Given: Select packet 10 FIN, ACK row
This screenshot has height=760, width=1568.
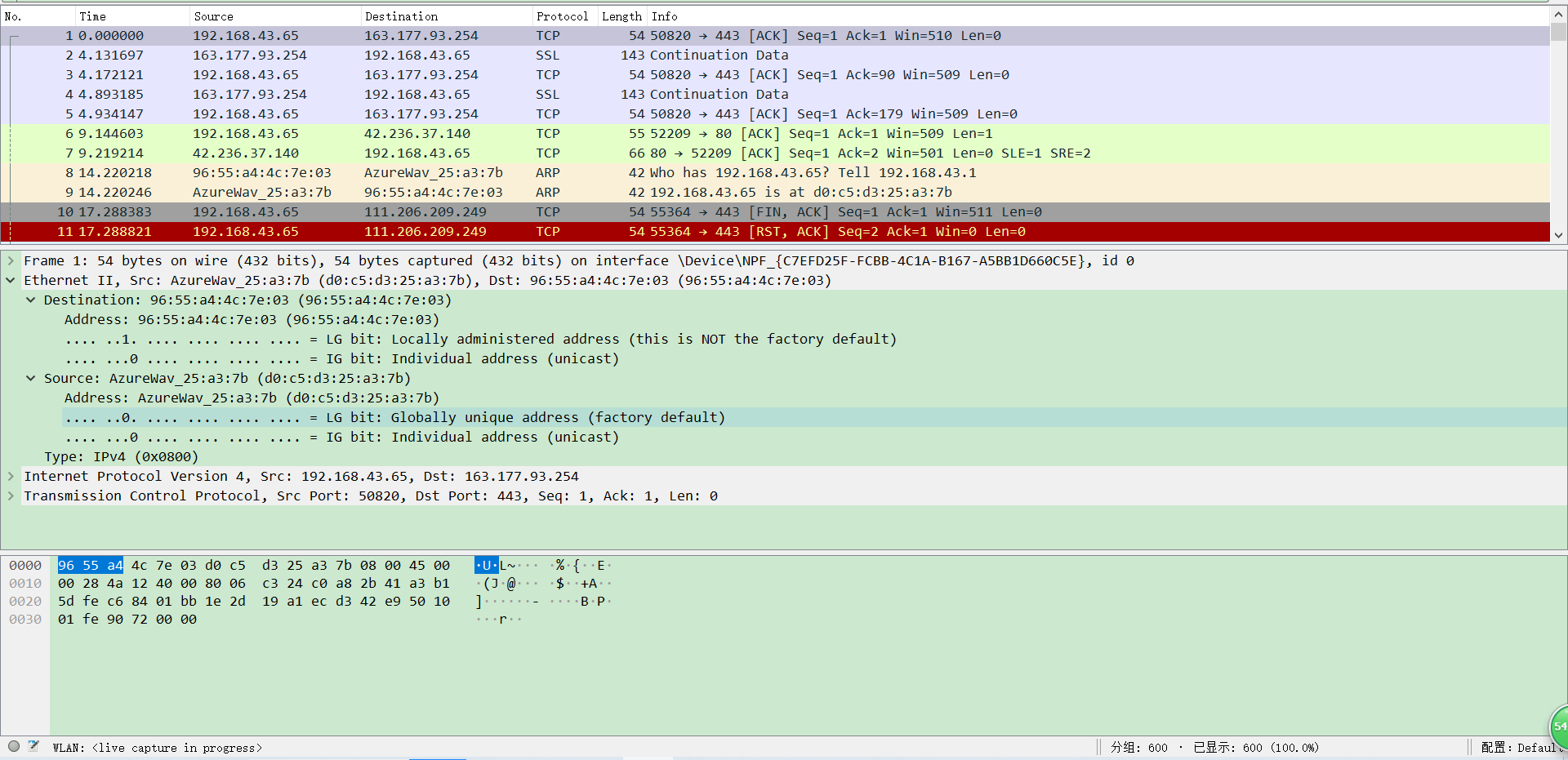Looking at the screenshot, I should [775, 212].
